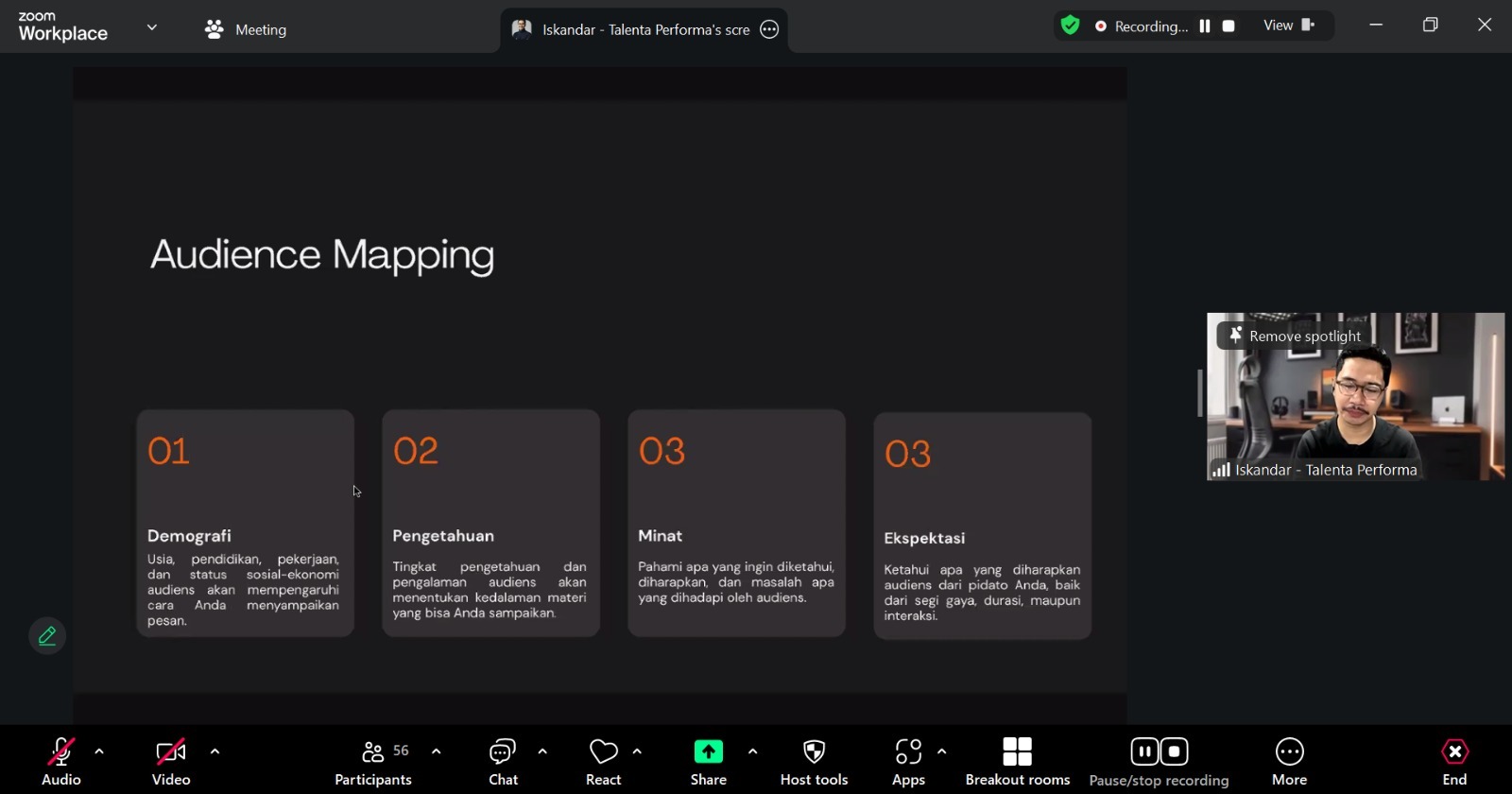This screenshot has height=794, width=1512.
Task: End the meeting
Action: [x=1454, y=762]
